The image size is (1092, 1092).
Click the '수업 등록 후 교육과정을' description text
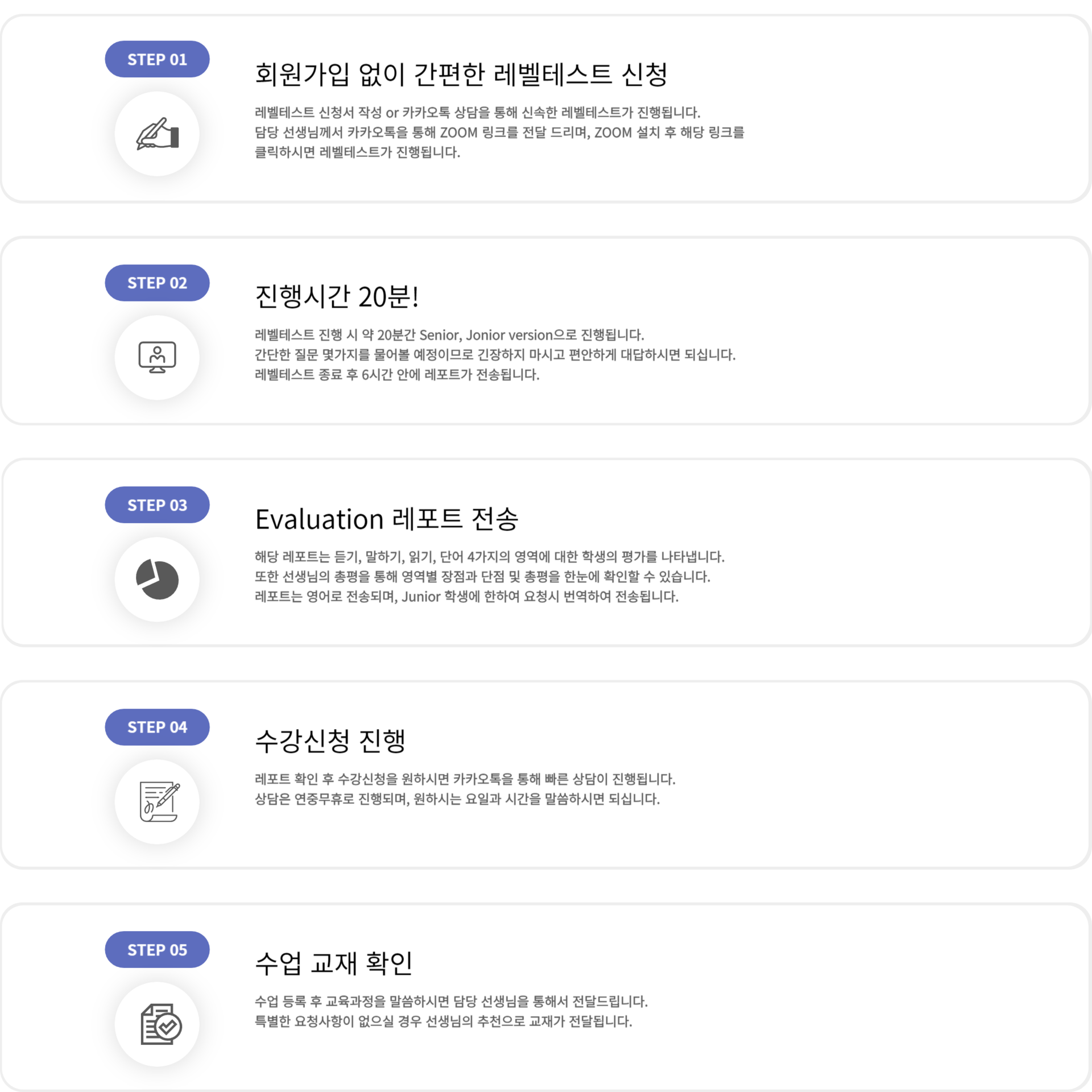coord(451,1002)
